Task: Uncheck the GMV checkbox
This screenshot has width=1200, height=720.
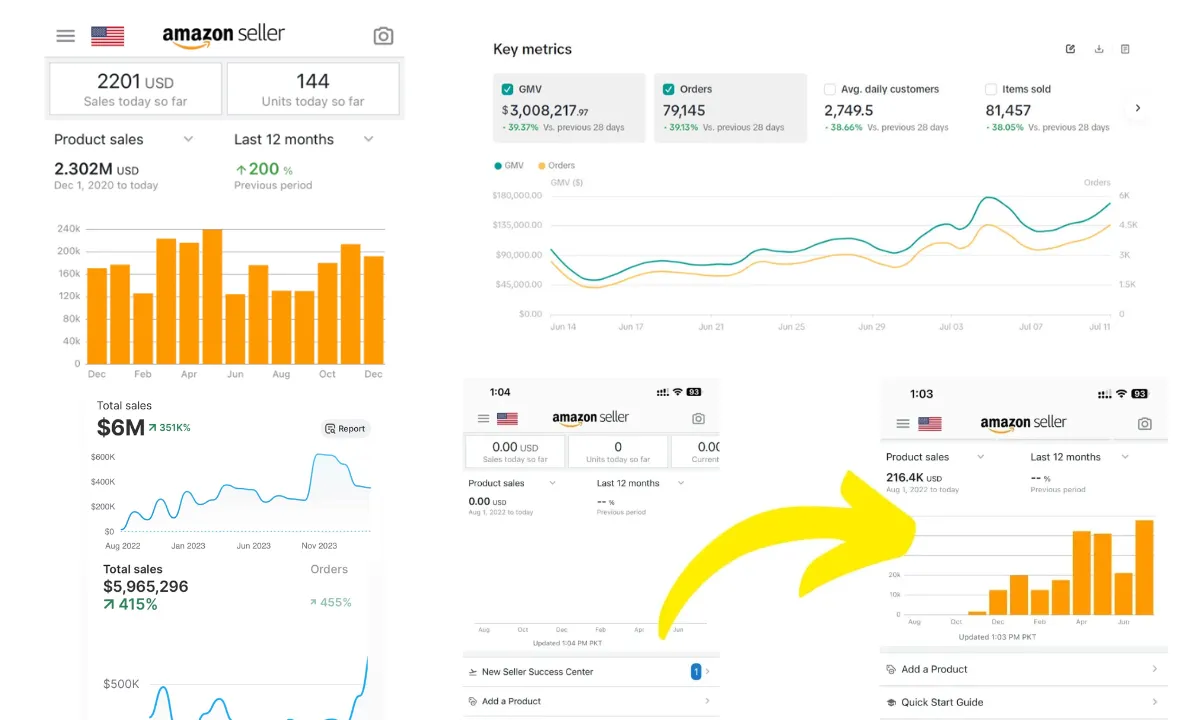Action: pyautogui.click(x=508, y=89)
